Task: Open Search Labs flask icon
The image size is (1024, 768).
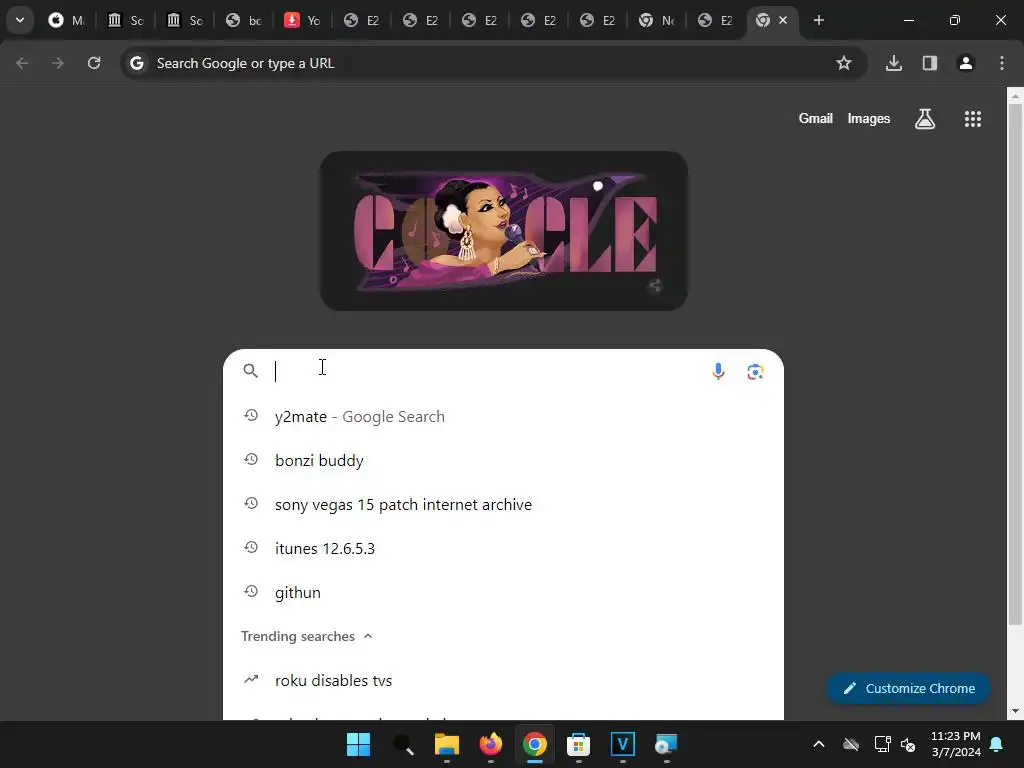Action: pyautogui.click(x=925, y=119)
